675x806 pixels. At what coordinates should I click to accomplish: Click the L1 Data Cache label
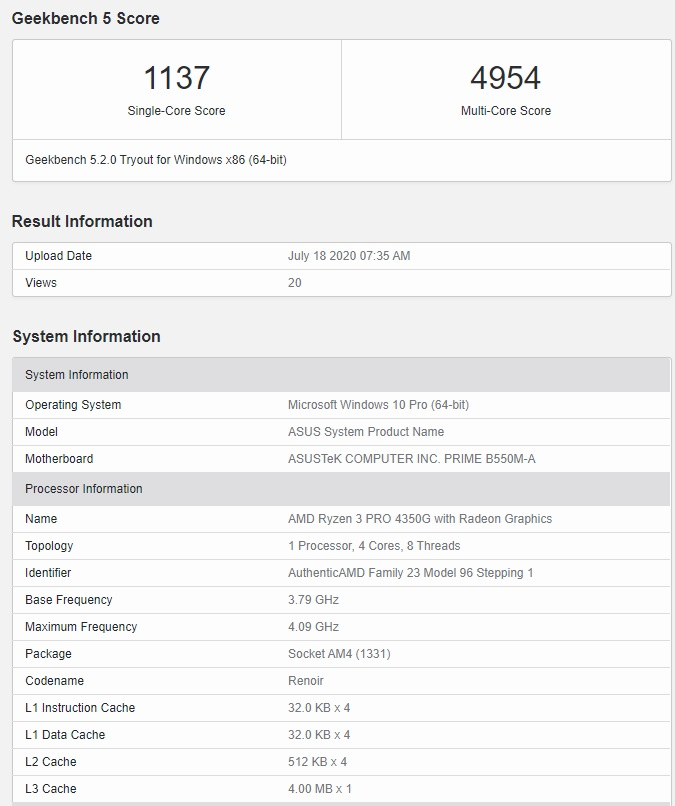[65, 735]
